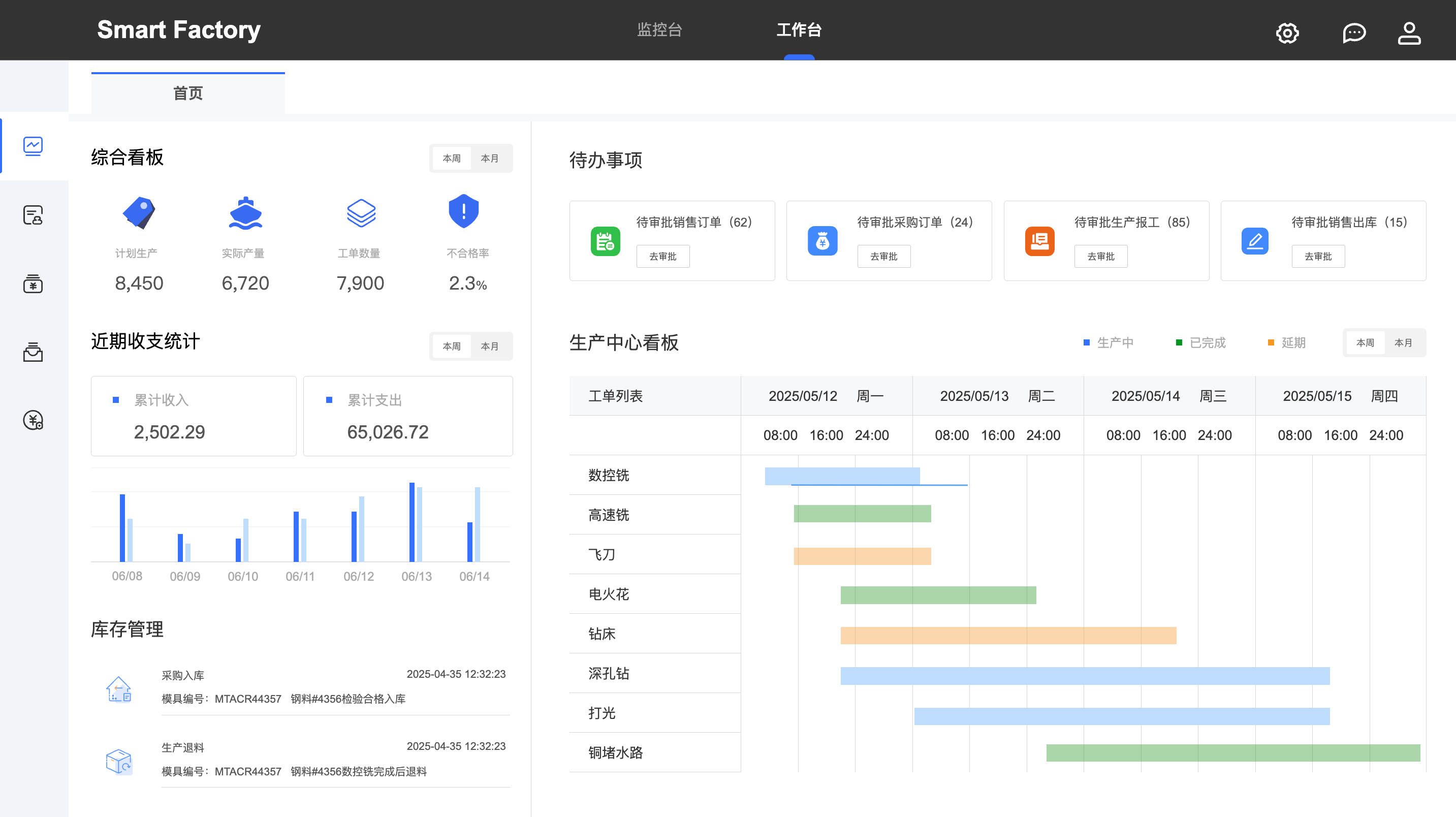Switch to the 监控台 tab
The height and width of the screenshot is (817, 1456).
tap(659, 30)
